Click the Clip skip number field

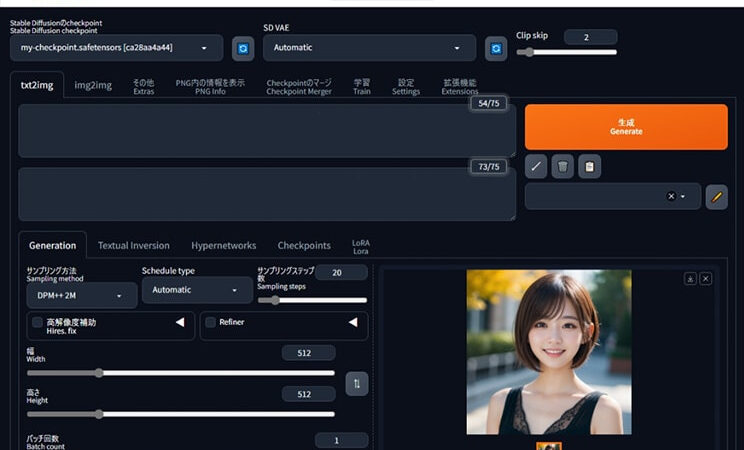[x=591, y=37]
